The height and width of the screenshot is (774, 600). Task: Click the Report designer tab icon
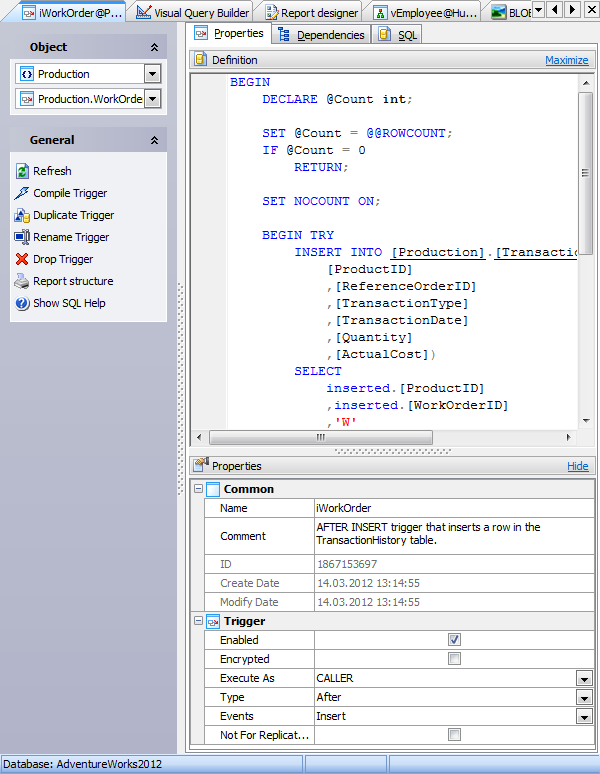click(272, 12)
